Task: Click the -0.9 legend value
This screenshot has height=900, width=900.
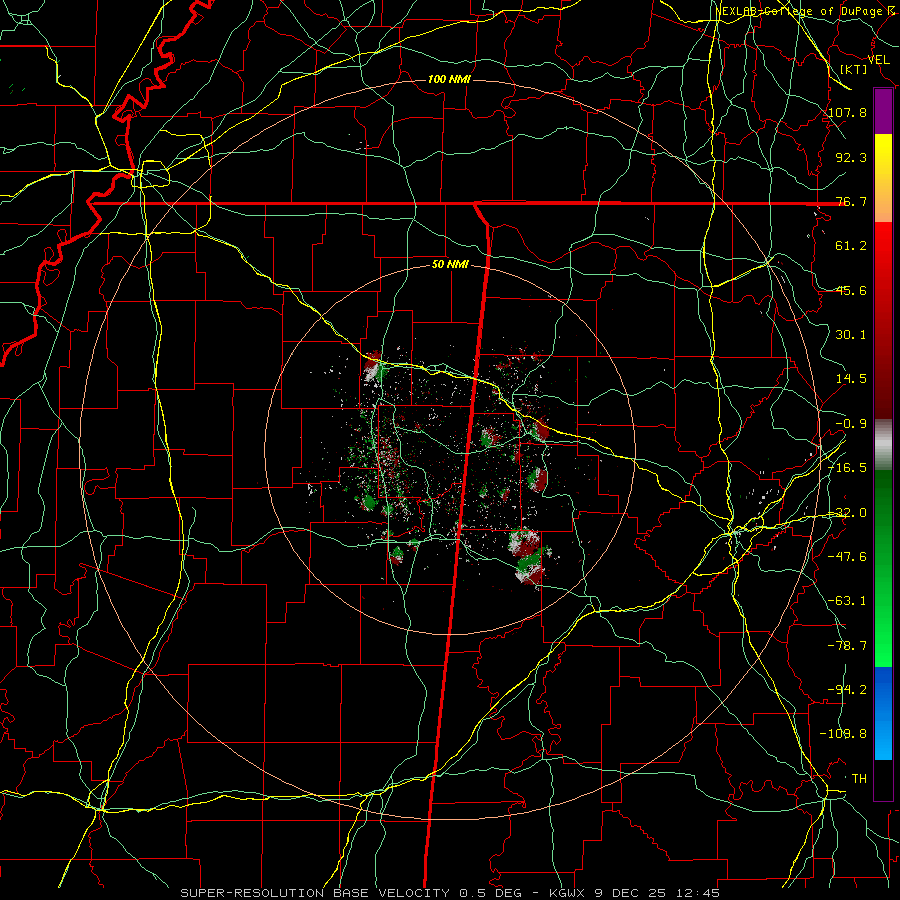Action: point(851,424)
